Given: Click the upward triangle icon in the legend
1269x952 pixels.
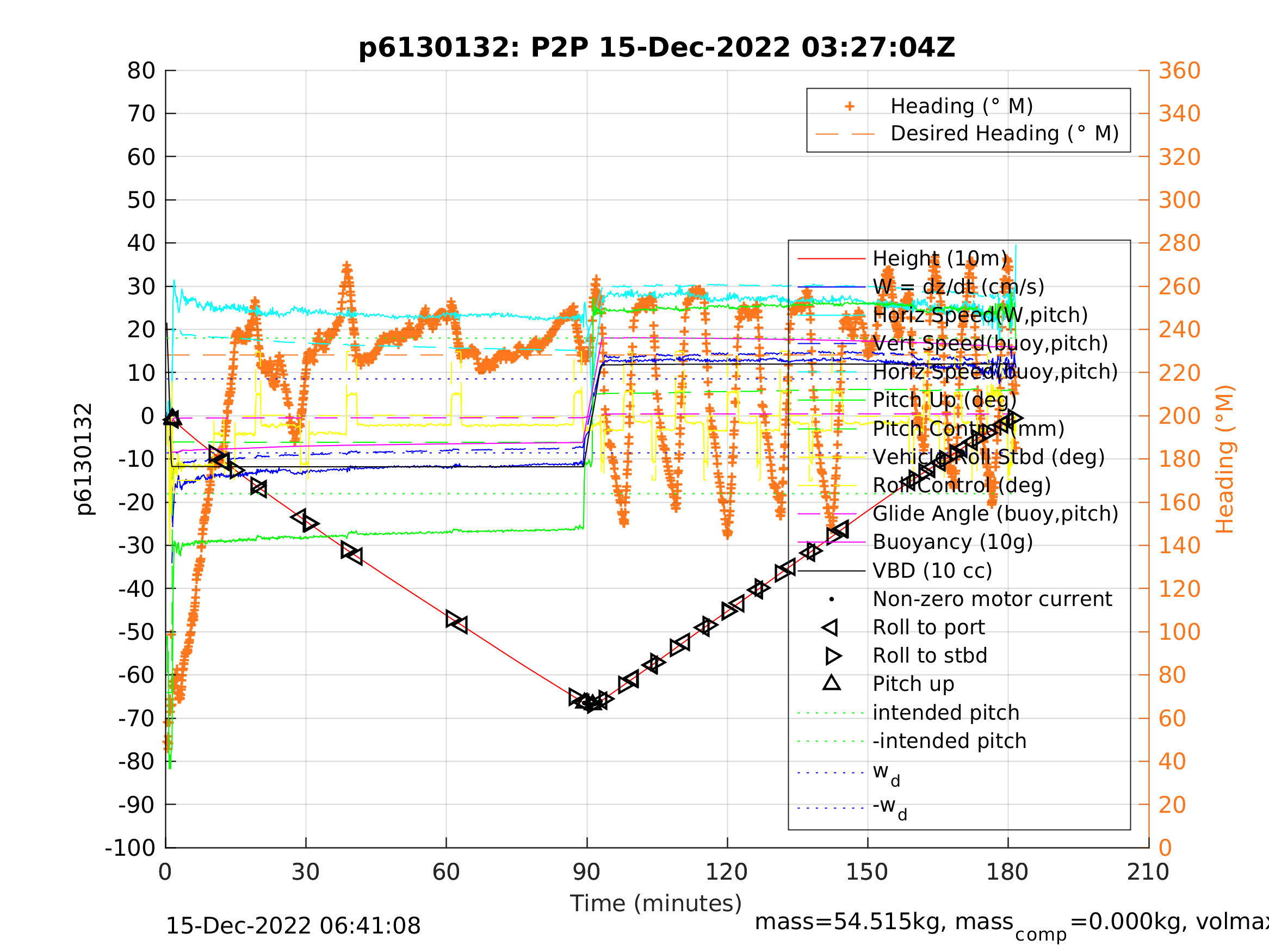Looking at the screenshot, I should point(832,682).
